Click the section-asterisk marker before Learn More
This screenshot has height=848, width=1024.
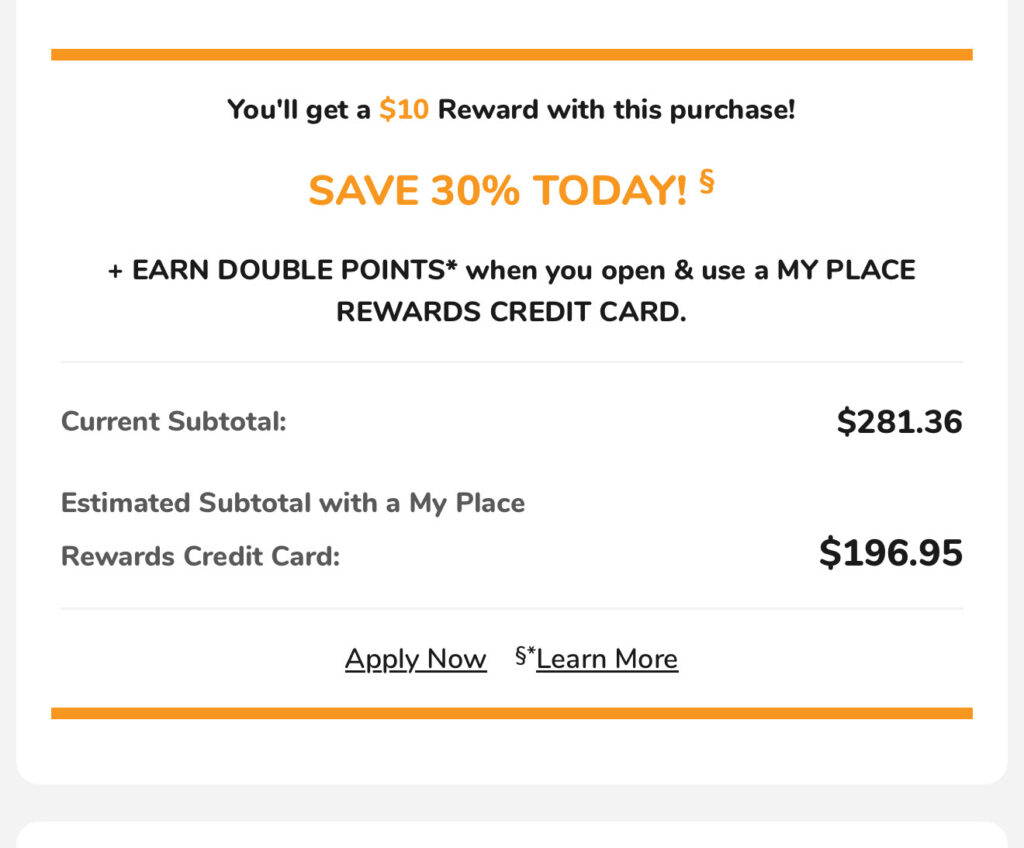[x=524, y=657]
